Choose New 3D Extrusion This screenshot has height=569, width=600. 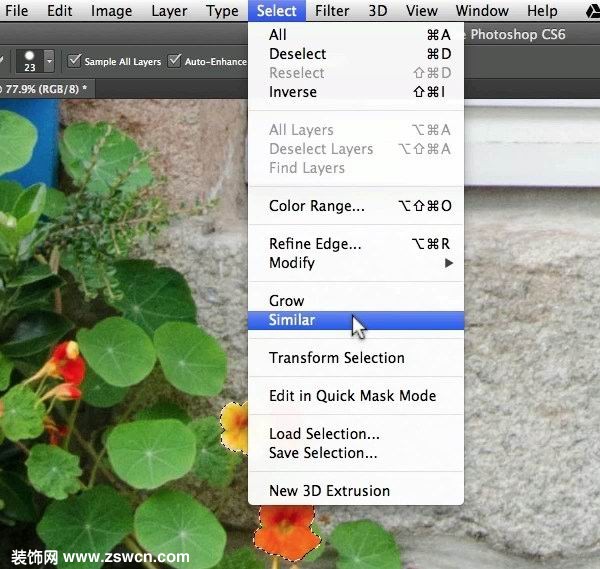[x=356, y=491]
